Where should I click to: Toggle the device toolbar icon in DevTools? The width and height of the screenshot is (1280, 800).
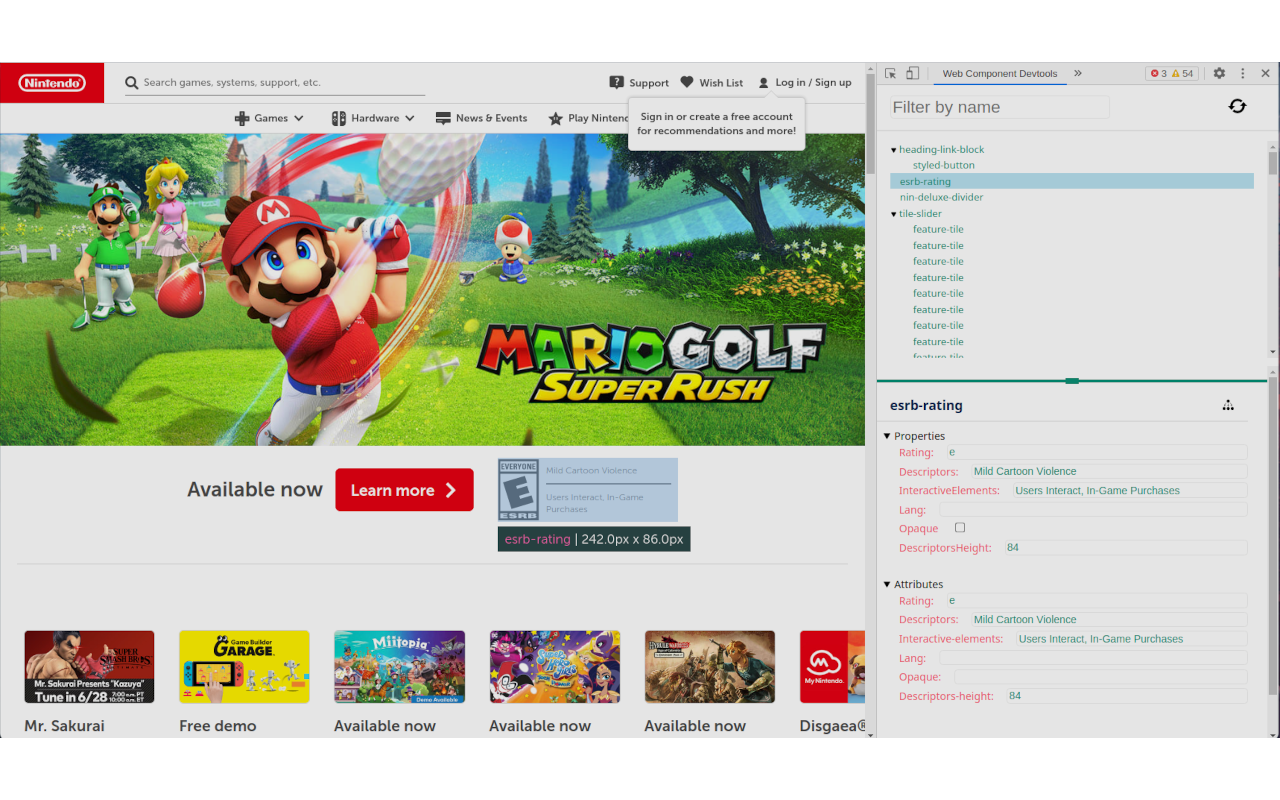(911, 73)
